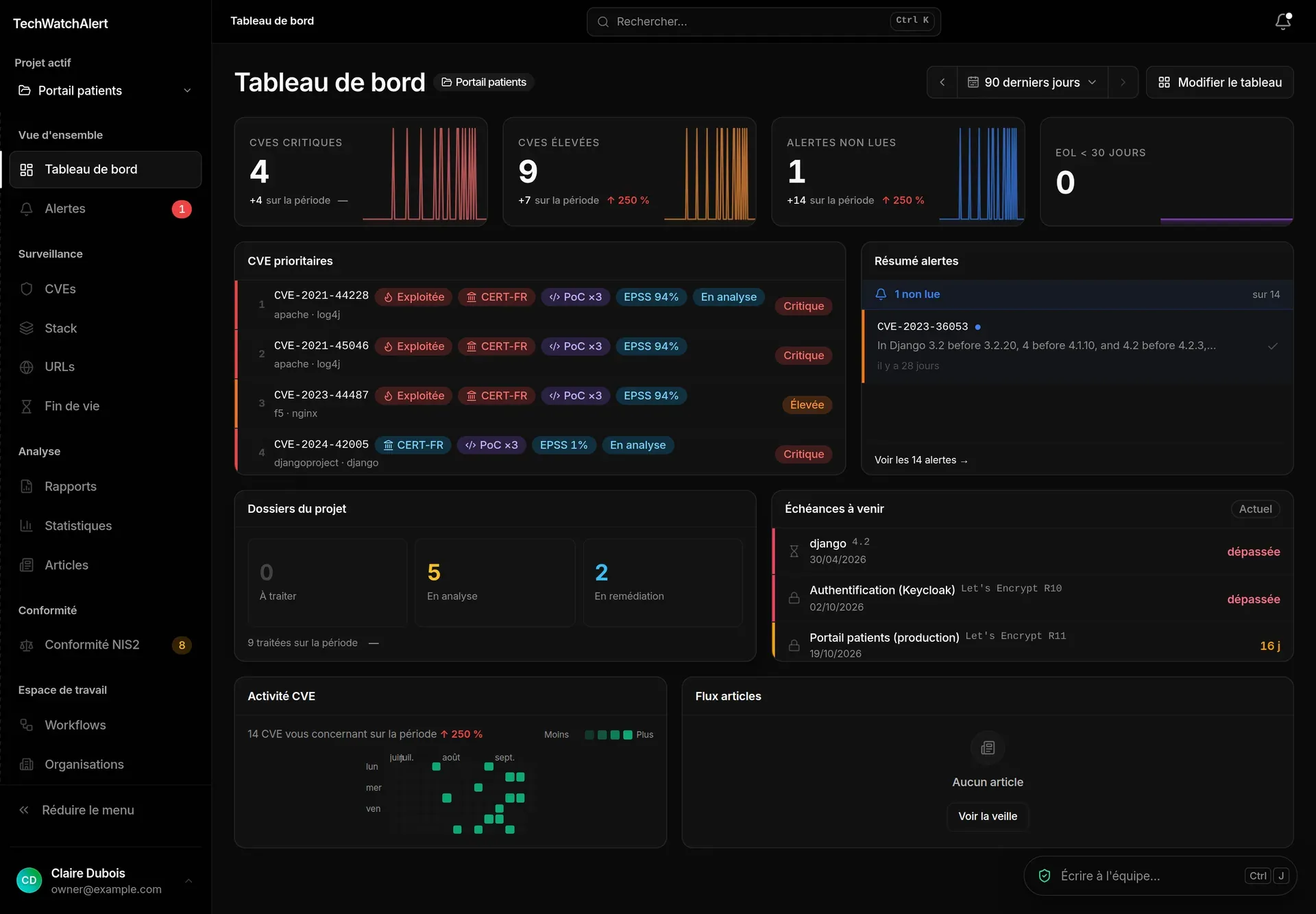Expand the Claire Dubois account menu

click(106, 880)
